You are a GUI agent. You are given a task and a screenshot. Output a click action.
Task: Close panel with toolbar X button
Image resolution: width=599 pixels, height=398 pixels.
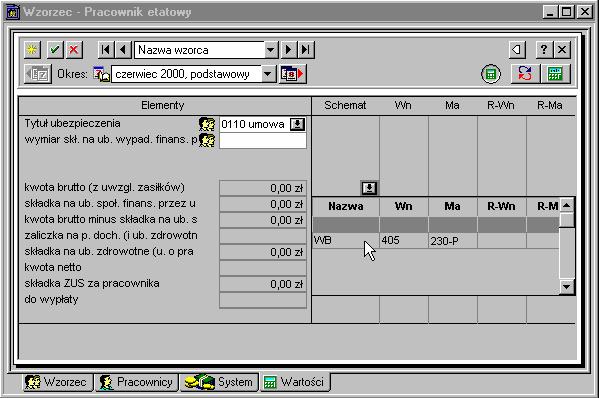pos(562,50)
